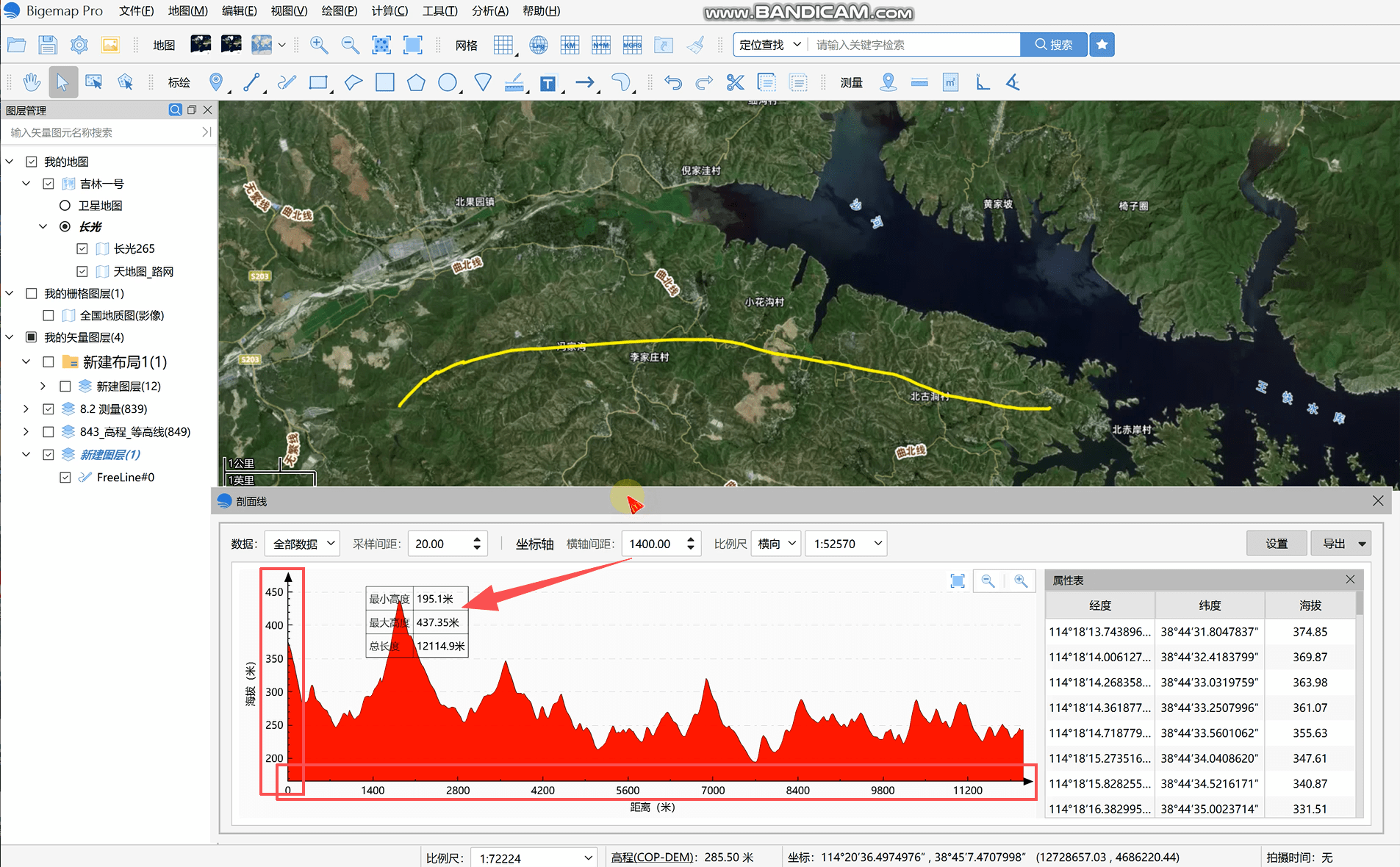Viewport: 1400px width, 867px height.
Task: Choose the straight arrow drawing tool
Action: tap(584, 82)
